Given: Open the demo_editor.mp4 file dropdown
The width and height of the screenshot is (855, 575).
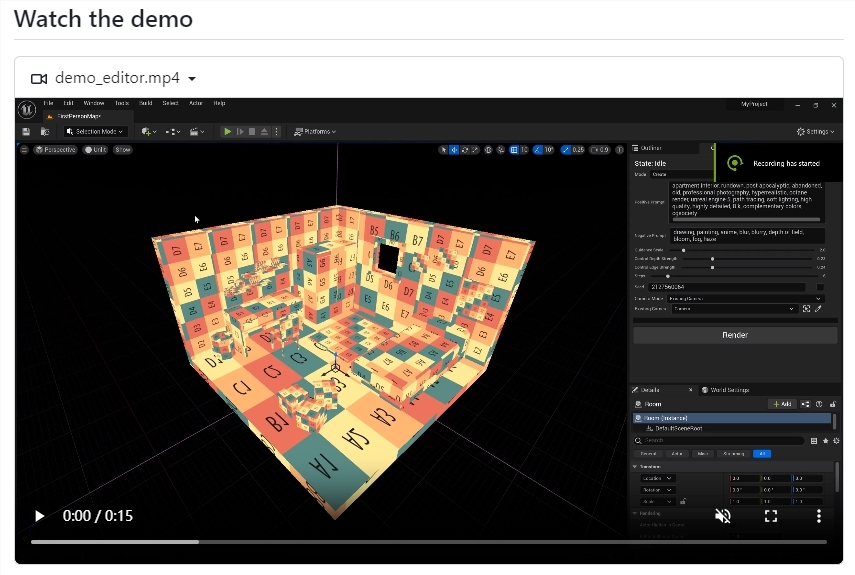Looking at the screenshot, I should click(191, 78).
